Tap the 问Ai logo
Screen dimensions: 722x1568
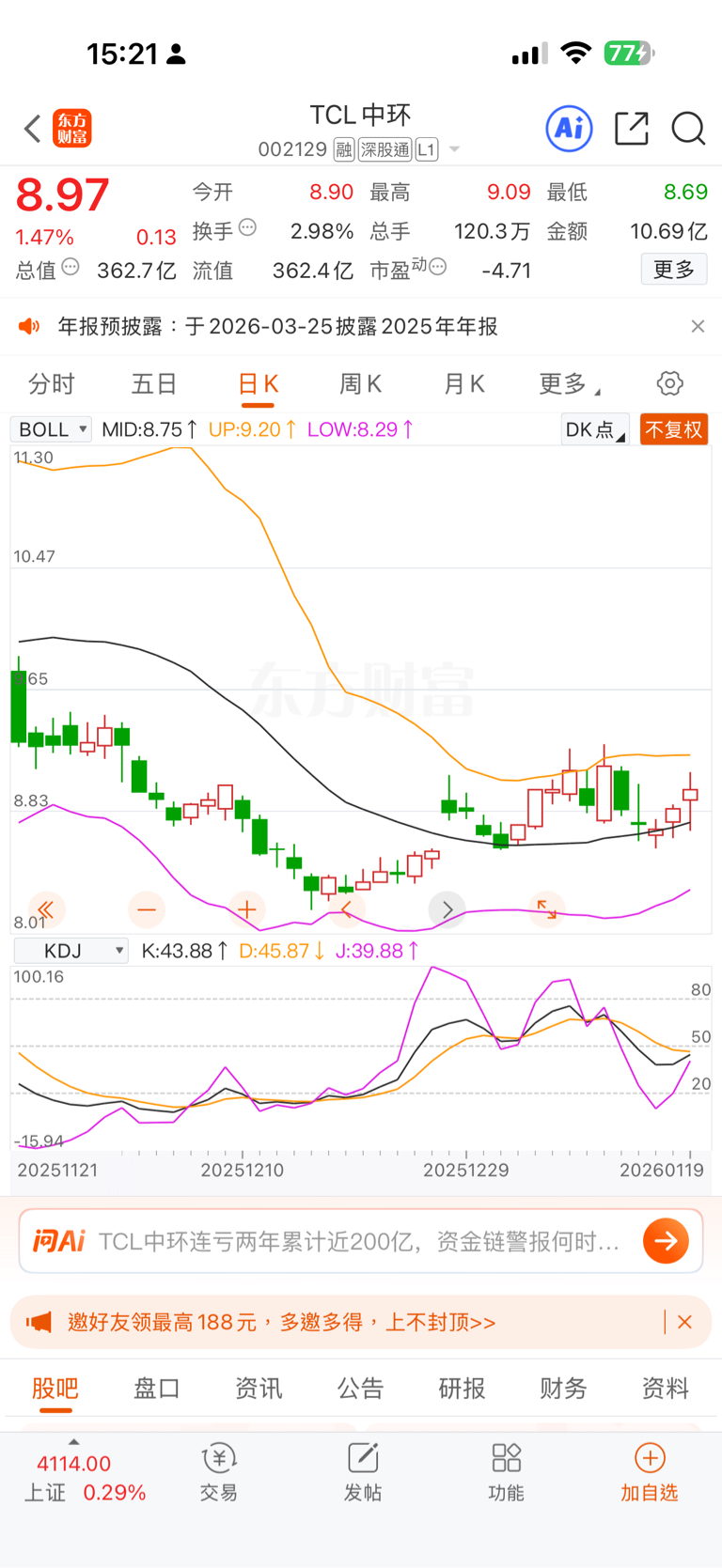59,1241
